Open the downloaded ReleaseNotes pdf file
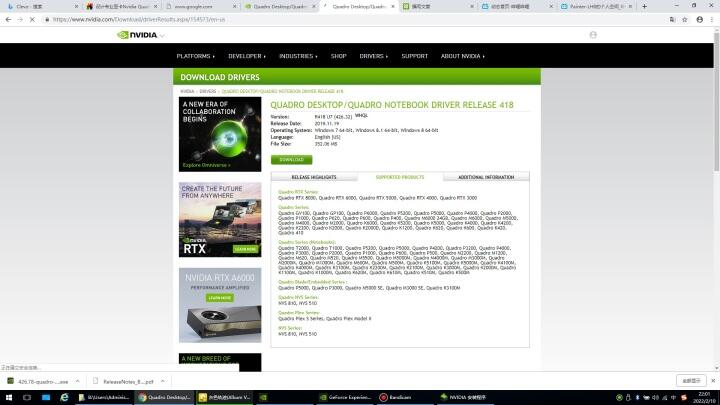The image size is (720, 405). pyautogui.click(x=124, y=381)
